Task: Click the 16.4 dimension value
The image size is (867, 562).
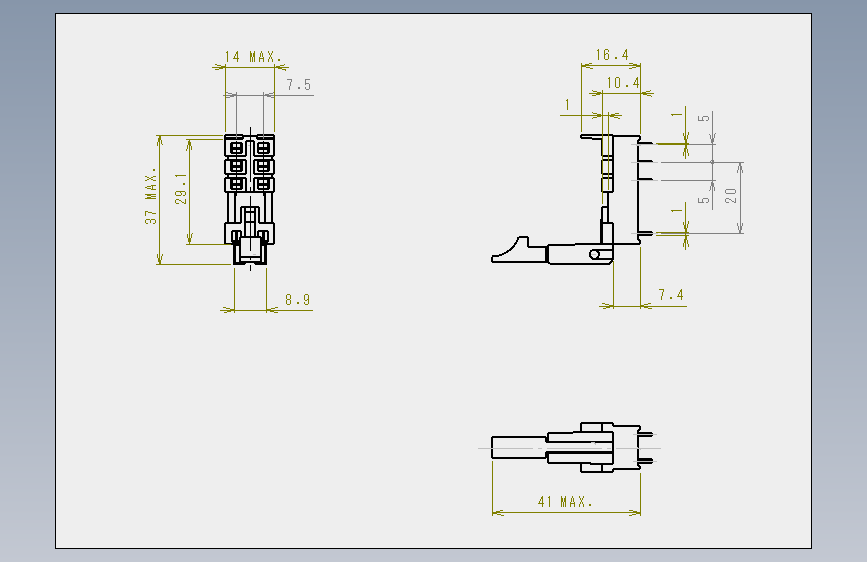Action: [612, 55]
